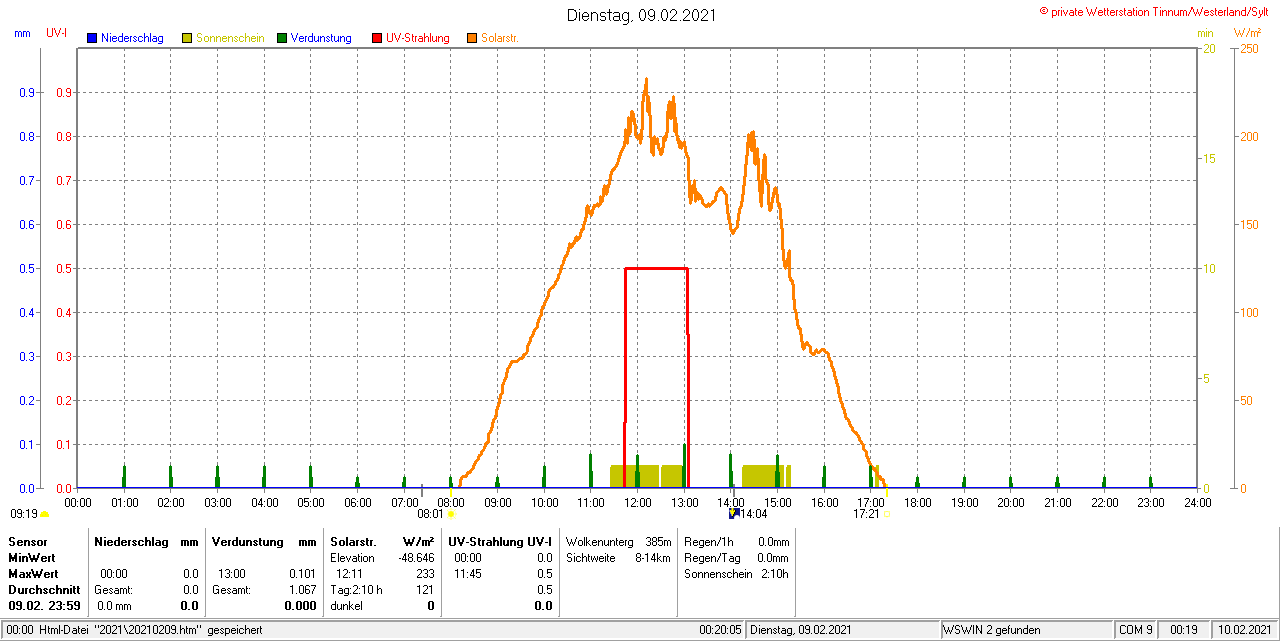Click the W/m² axis unit label above the chart
The height and width of the screenshot is (641, 1280).
pyautogui.click(x=1249, y=33)
